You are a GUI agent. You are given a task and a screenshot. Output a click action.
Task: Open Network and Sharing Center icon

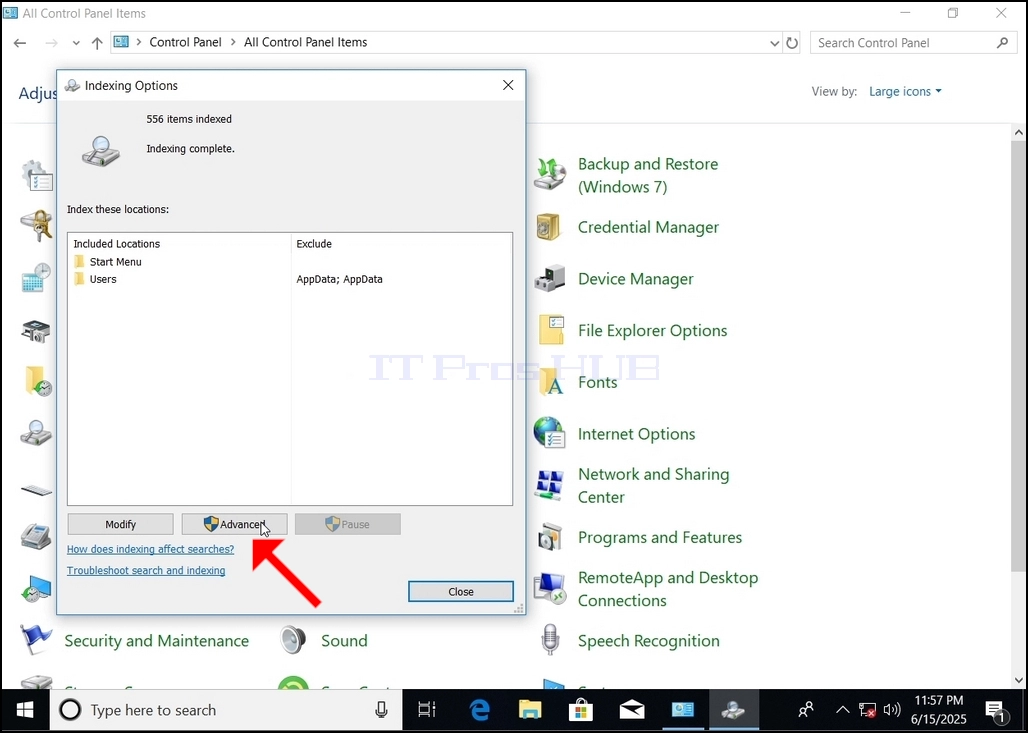point(549,485)
